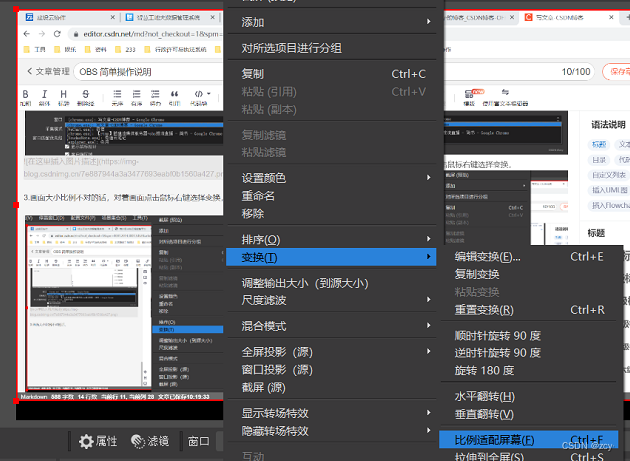Choose 复制变换 in the submenu
Screen dimensions: 630x461
pos(528,274)
